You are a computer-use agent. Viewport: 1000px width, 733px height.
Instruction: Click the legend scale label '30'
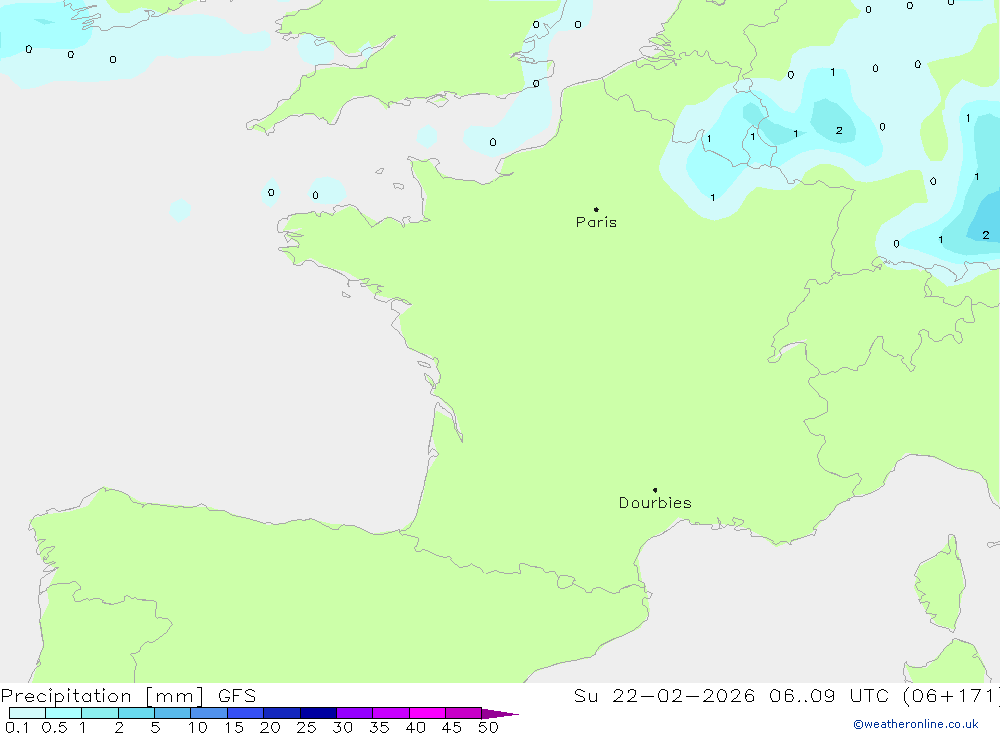pyautogui.click(x=343, y=727)
